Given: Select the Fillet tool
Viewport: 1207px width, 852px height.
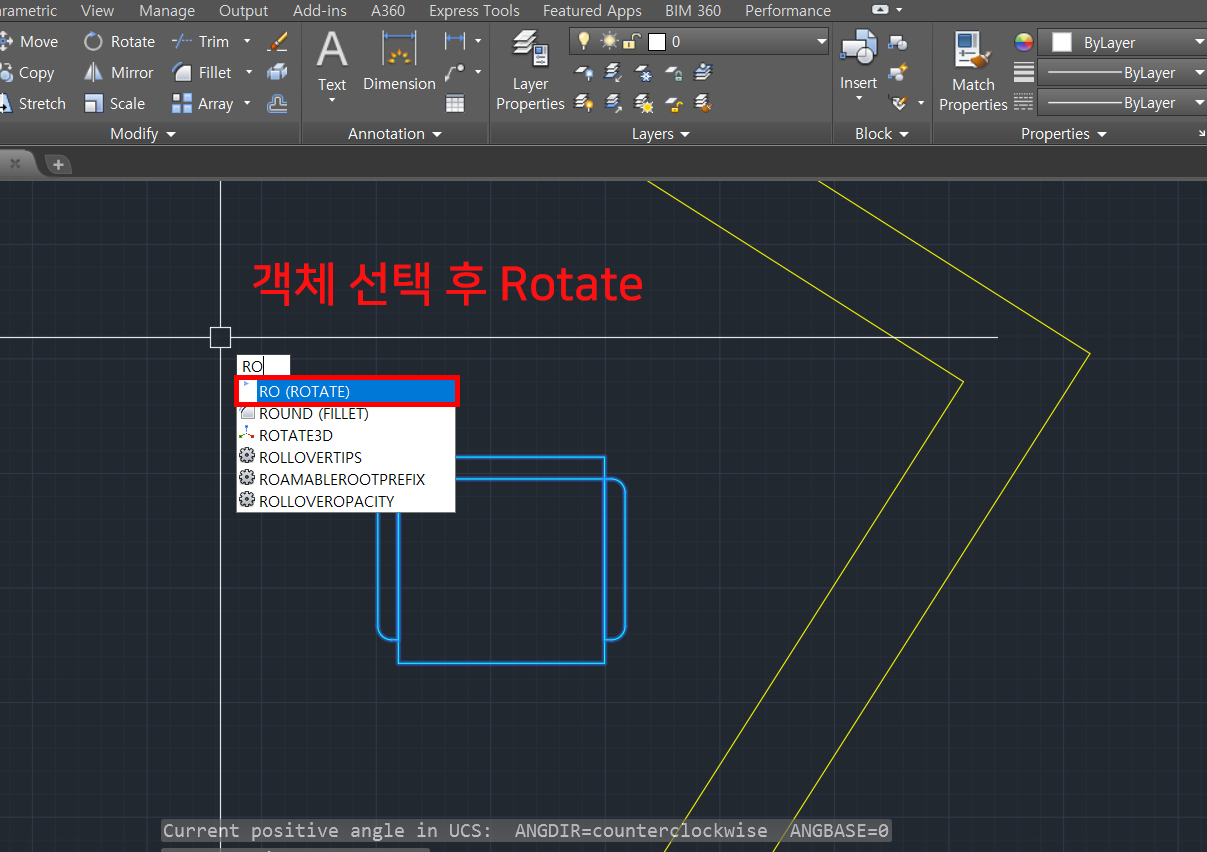Looking at the screenshot, I should coord(201,72).
